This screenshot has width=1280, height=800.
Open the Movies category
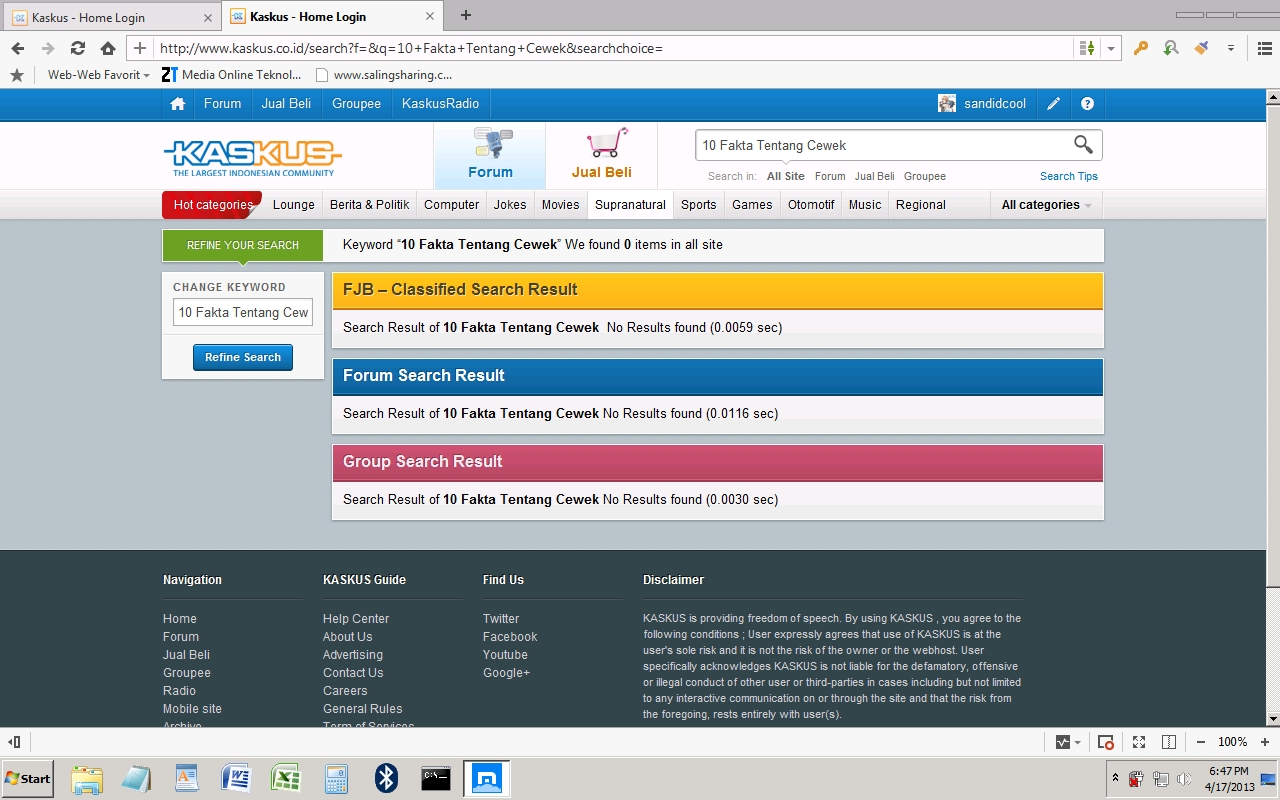(x=561, y=205)
